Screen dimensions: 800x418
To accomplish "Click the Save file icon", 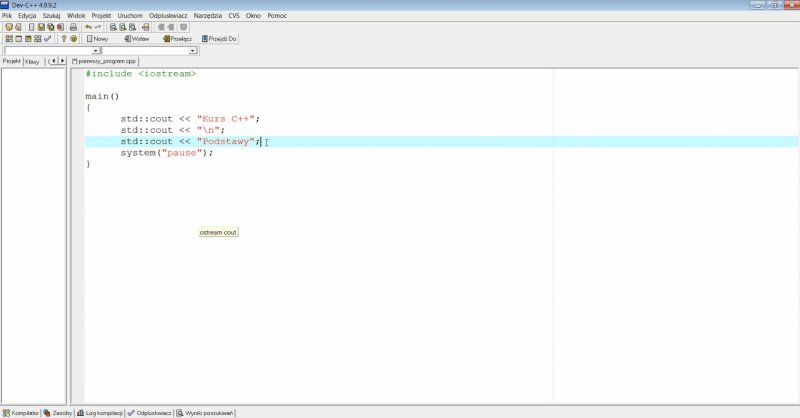I will pyautogui.click(x=40, y=27).
